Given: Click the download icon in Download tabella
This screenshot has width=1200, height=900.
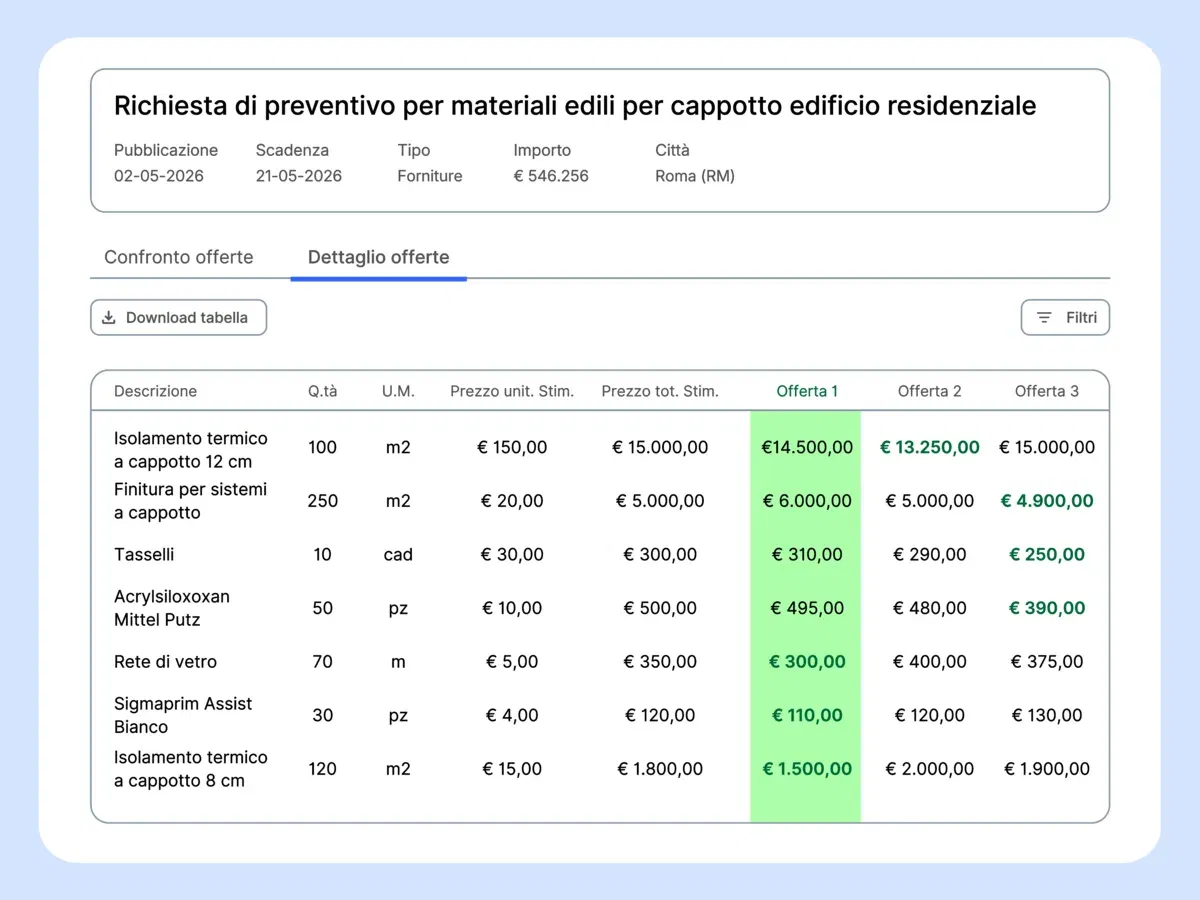Looking at the screenshot, I should coord(109,317).
